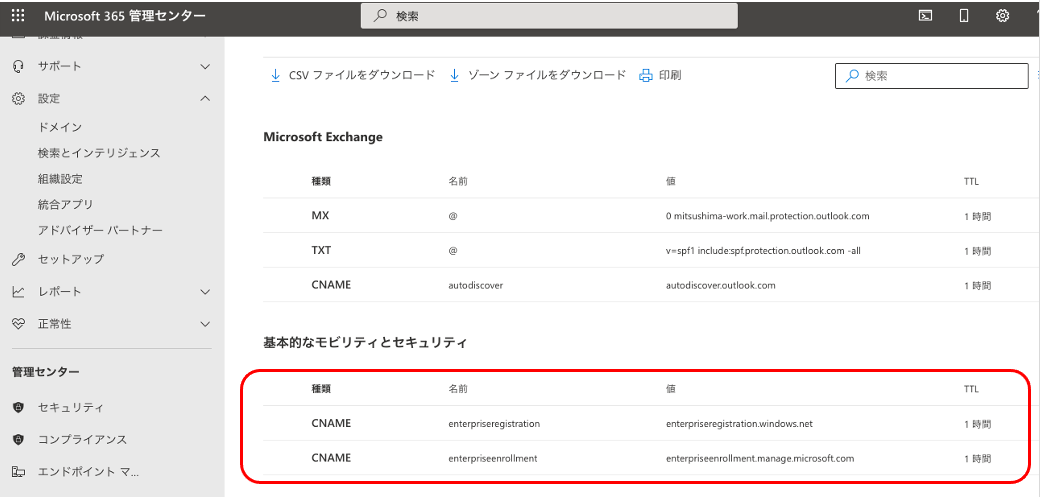Open the settings gear icon in header
The height and width of the screenshot is (497, 1040).
coord(1002,16)
